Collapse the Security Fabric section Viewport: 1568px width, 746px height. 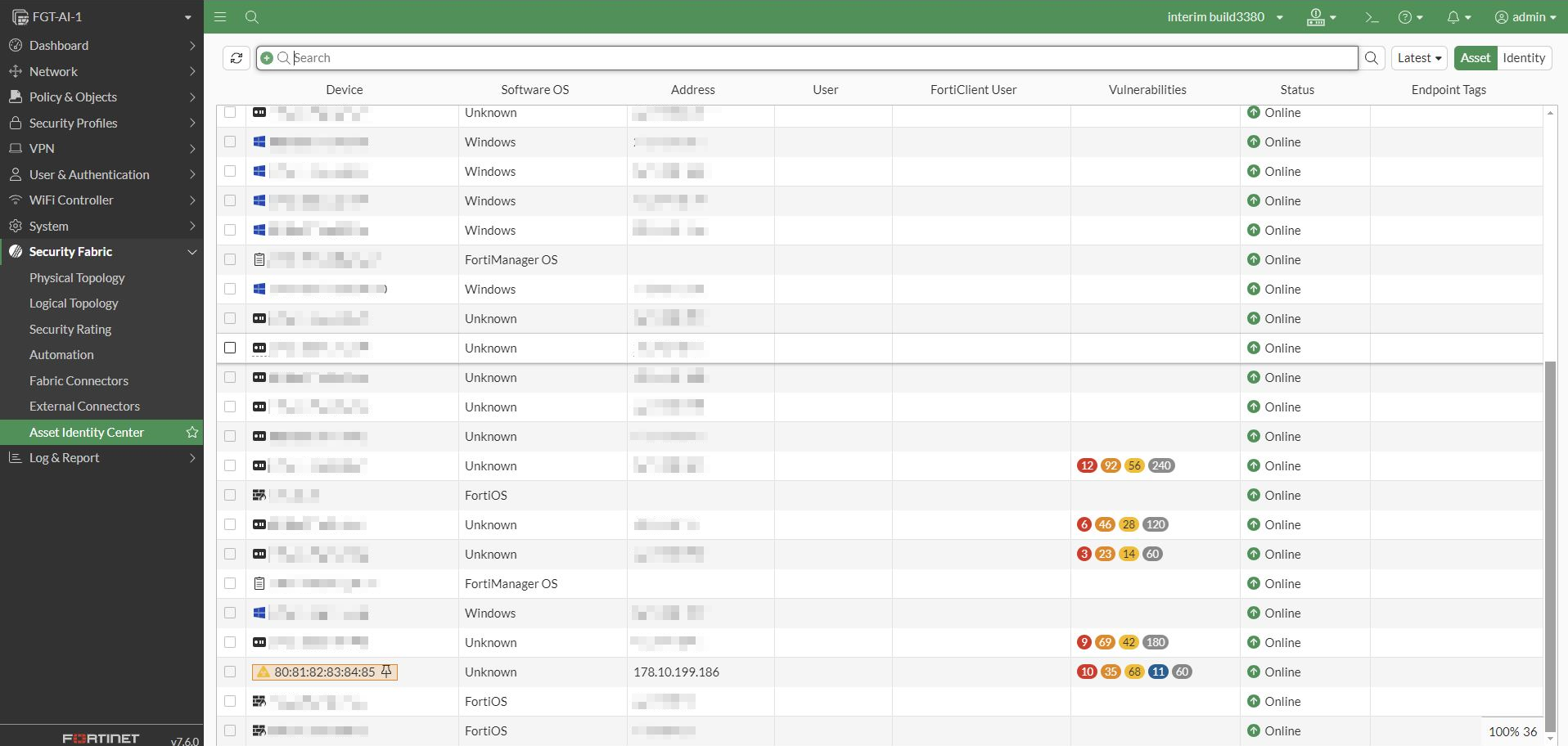(72, 252)
